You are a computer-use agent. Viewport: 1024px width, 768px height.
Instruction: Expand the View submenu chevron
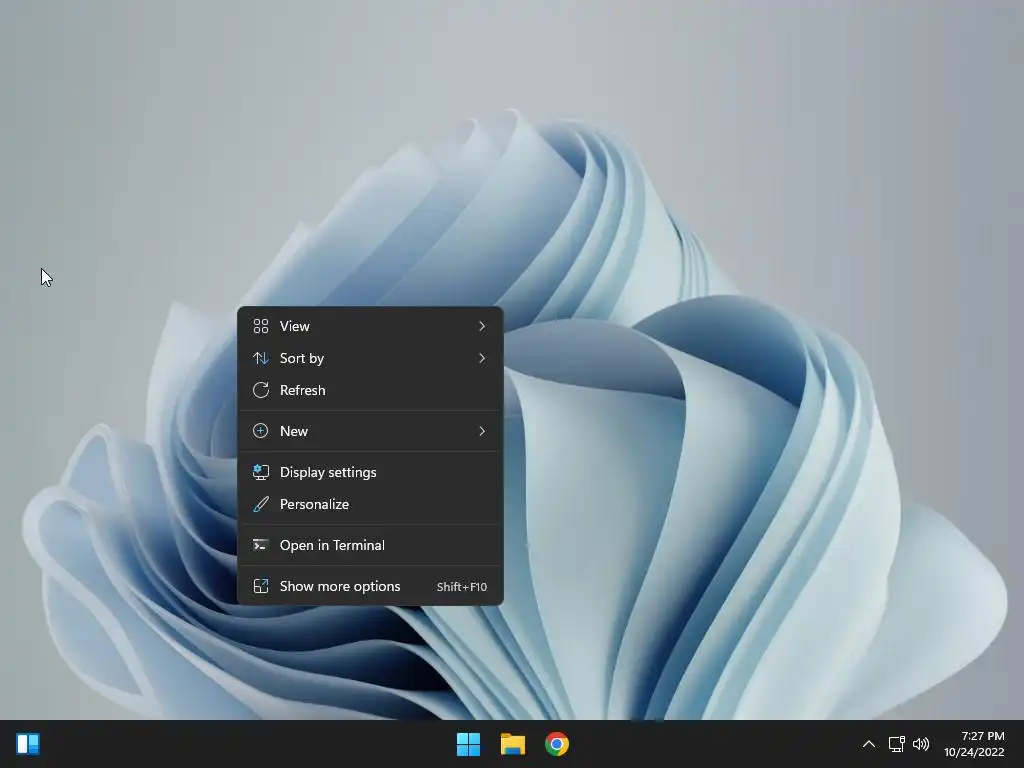pyautogui.click(x=482, y=326)
